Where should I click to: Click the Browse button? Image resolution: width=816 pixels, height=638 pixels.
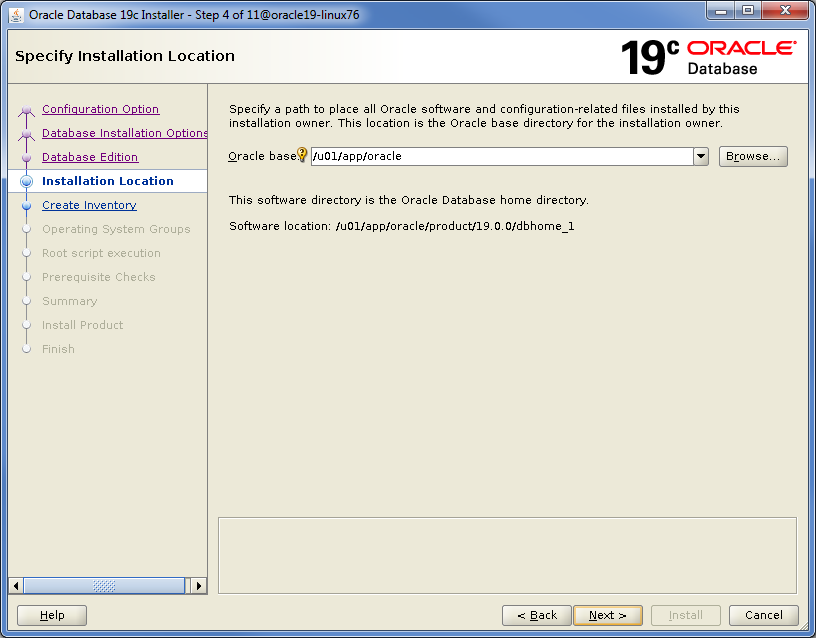pyautogui.click(x=753, y=156)
